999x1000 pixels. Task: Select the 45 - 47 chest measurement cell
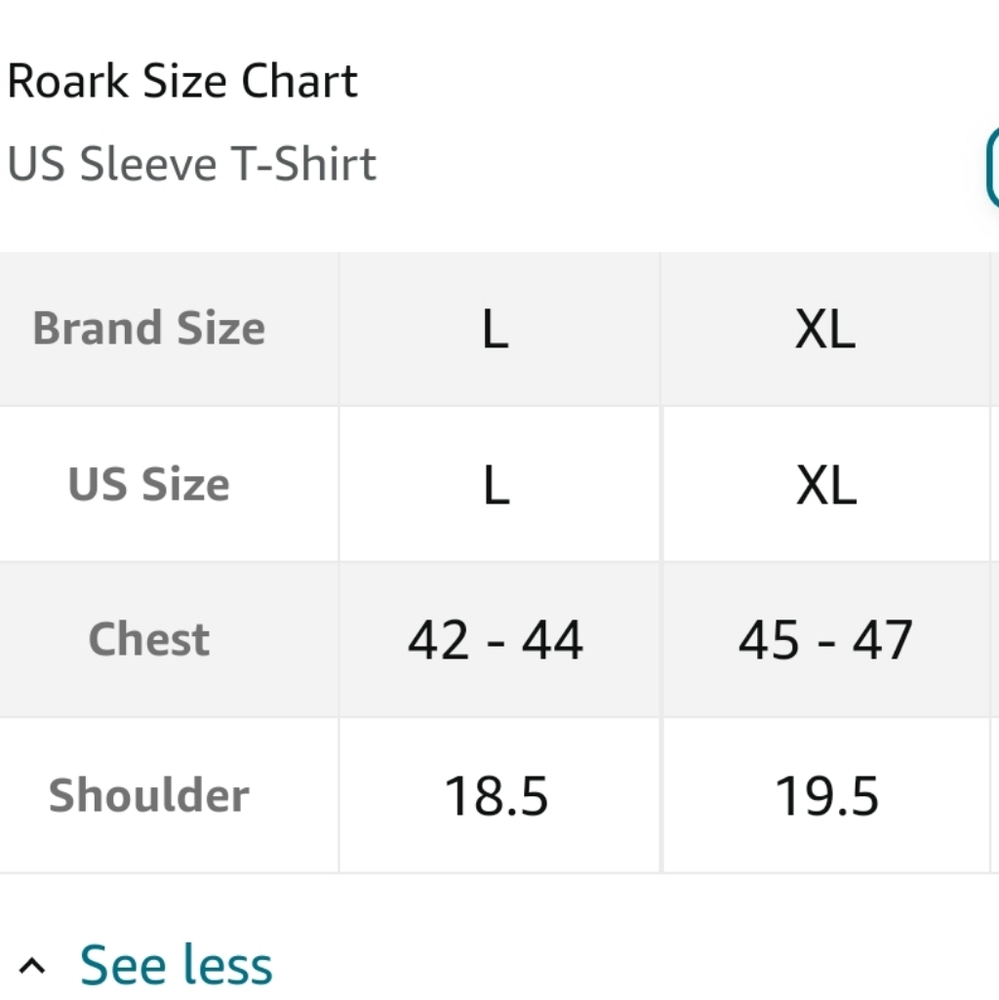(825, 640)
